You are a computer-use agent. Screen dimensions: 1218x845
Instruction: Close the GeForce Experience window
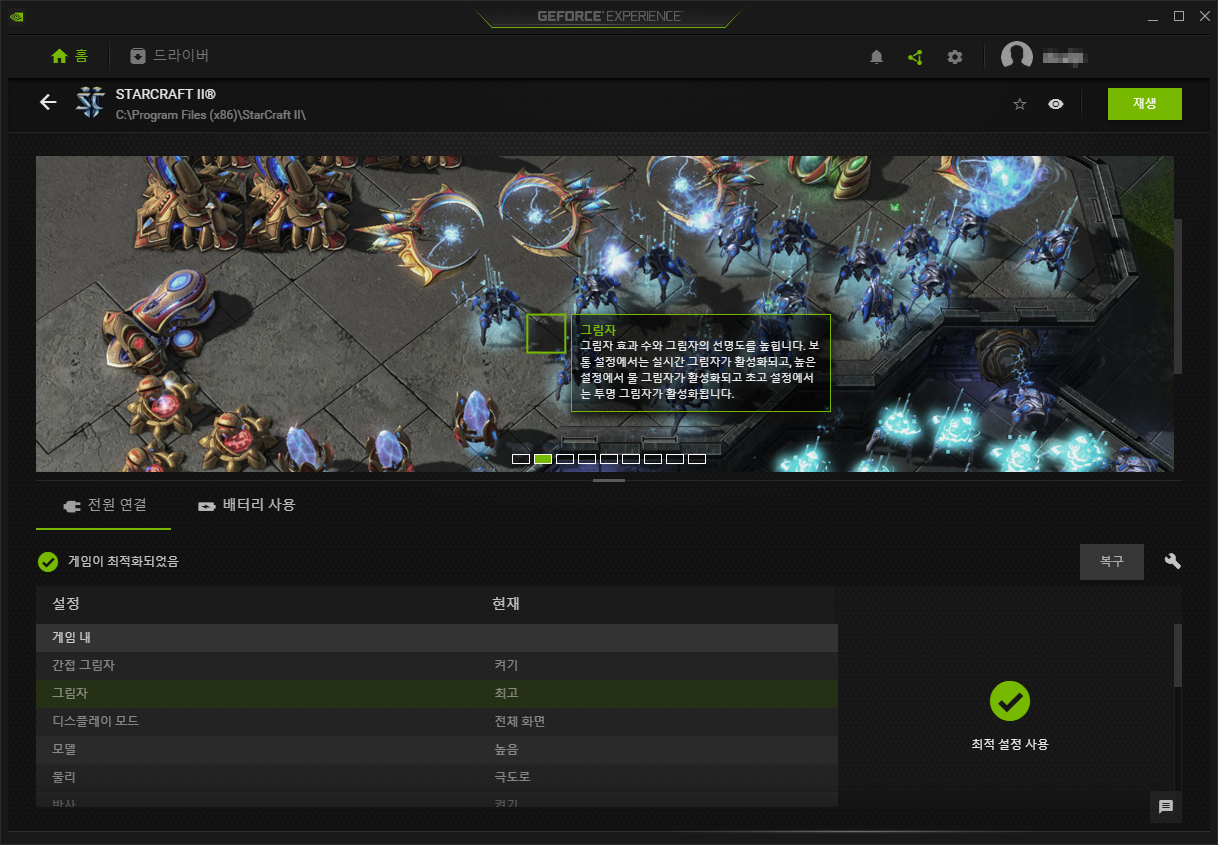1203,16
